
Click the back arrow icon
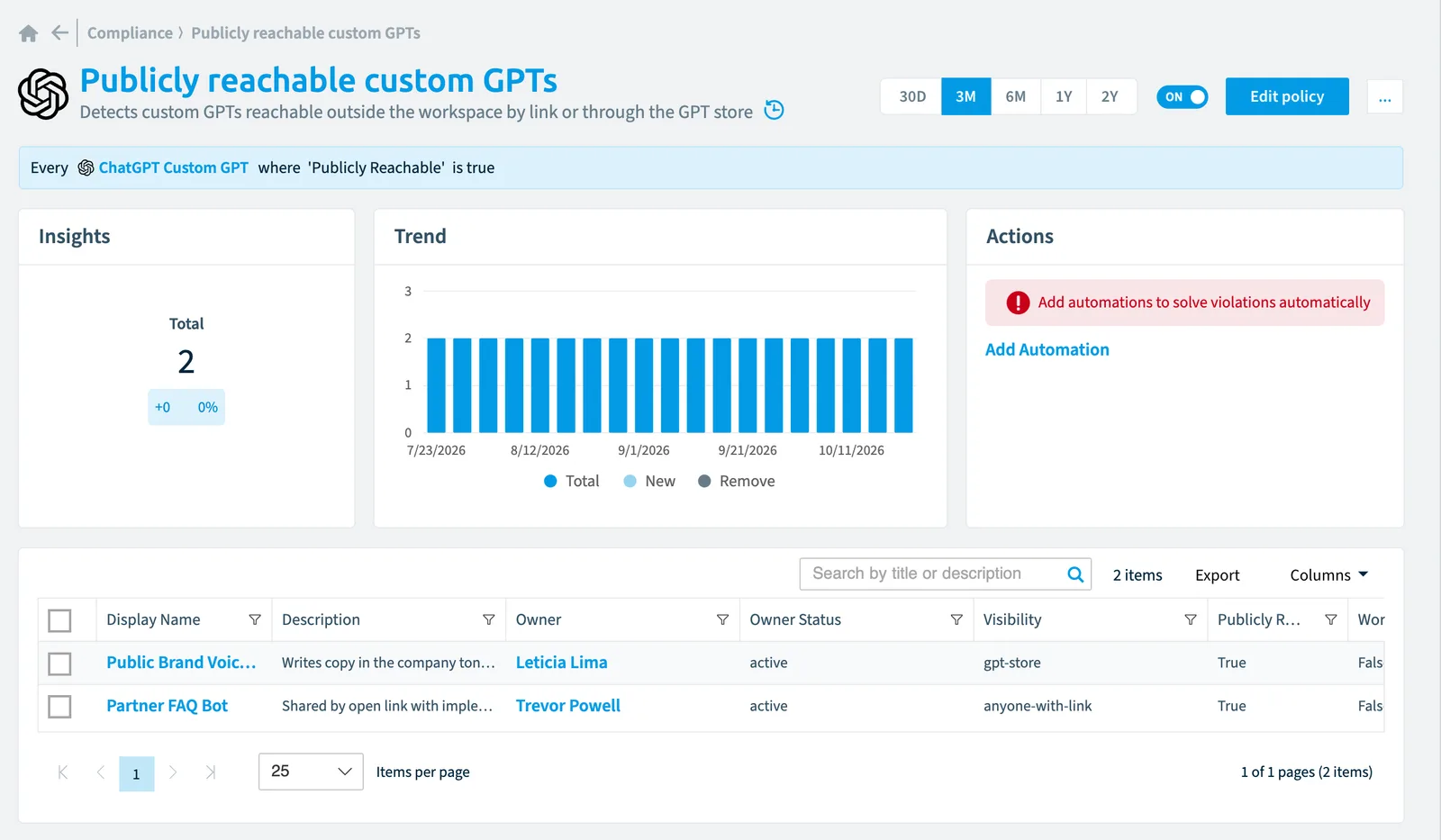pyautogui.click(x=59, y=33)
